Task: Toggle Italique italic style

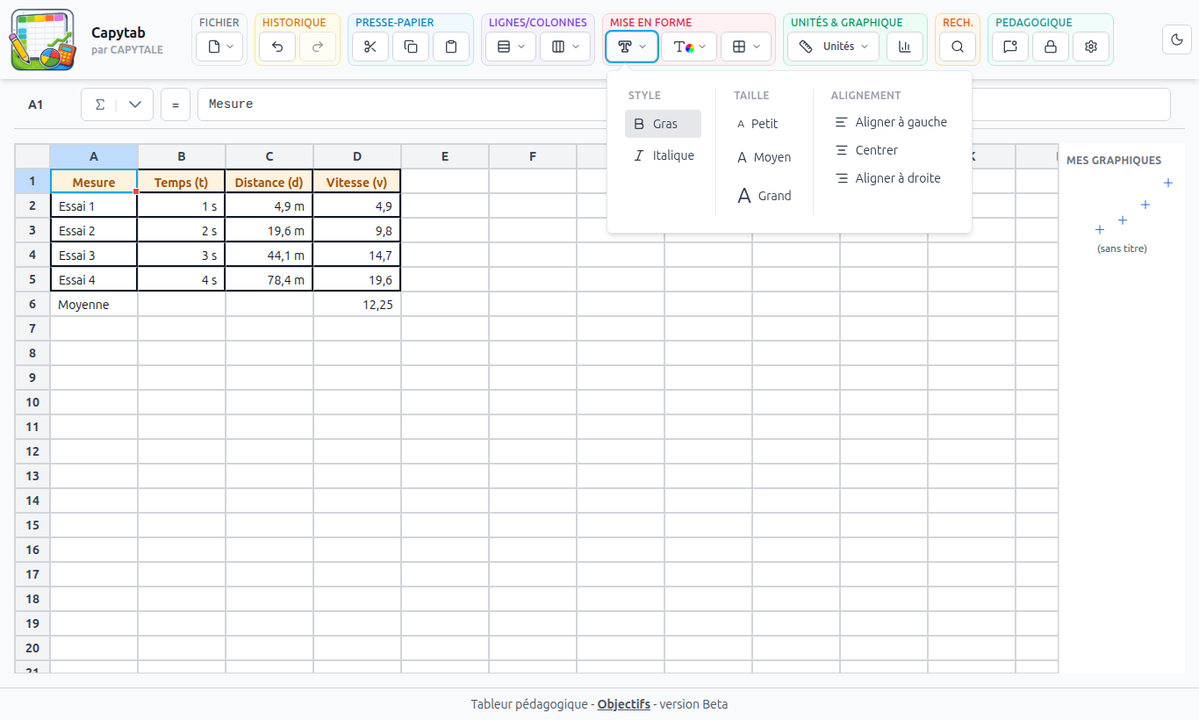Action: 663,155
